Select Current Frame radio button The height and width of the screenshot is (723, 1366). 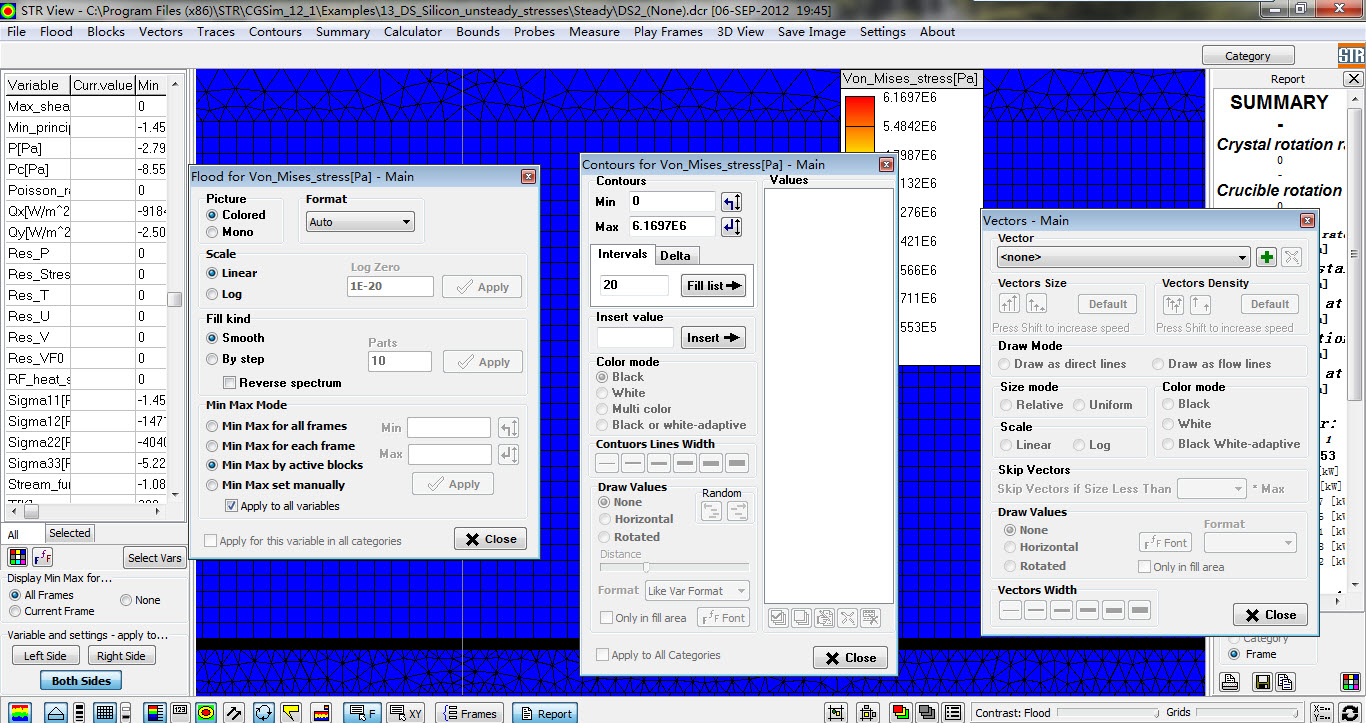pyautogui.click(x=15, y=611)
